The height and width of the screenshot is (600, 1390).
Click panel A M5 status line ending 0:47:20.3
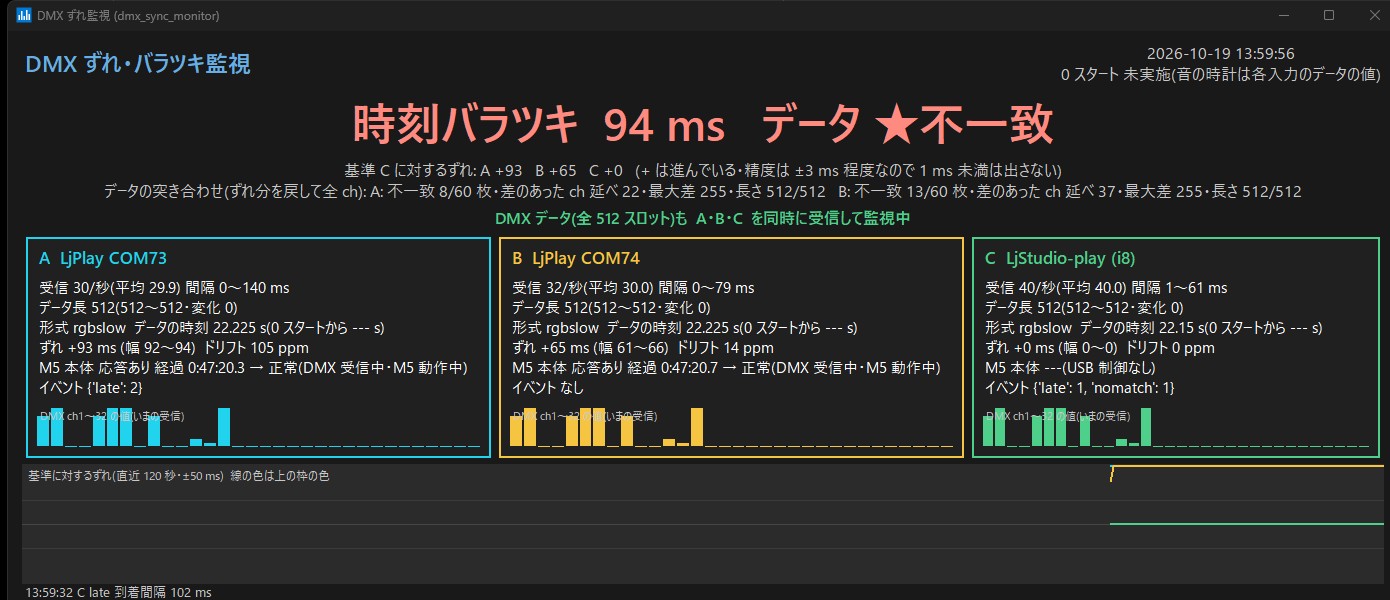tap(253, 368)
